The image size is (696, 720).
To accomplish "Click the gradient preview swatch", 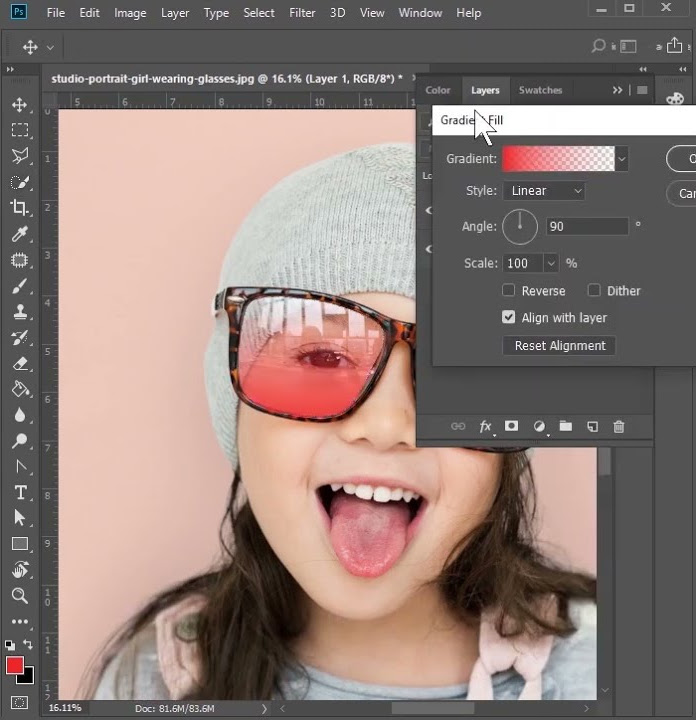I will [558, 159].
